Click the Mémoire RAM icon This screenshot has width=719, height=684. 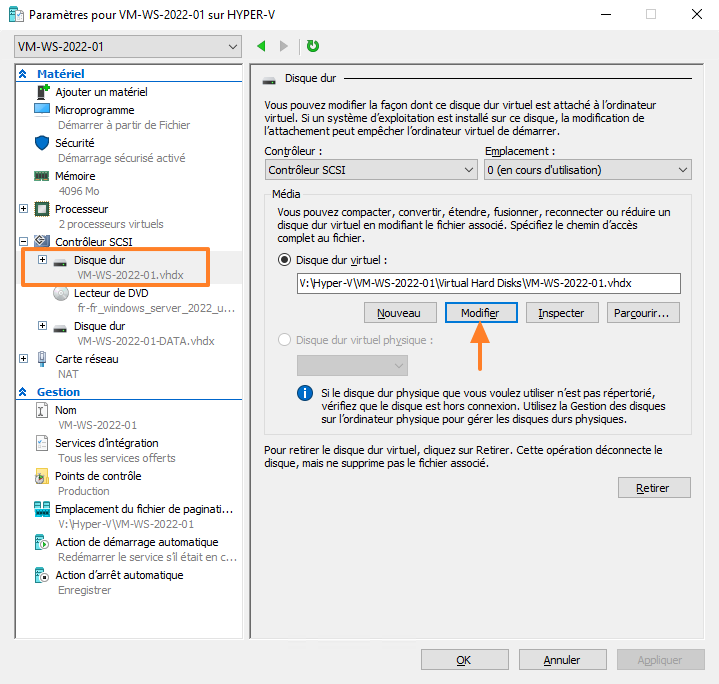click(x=42, y=176)
